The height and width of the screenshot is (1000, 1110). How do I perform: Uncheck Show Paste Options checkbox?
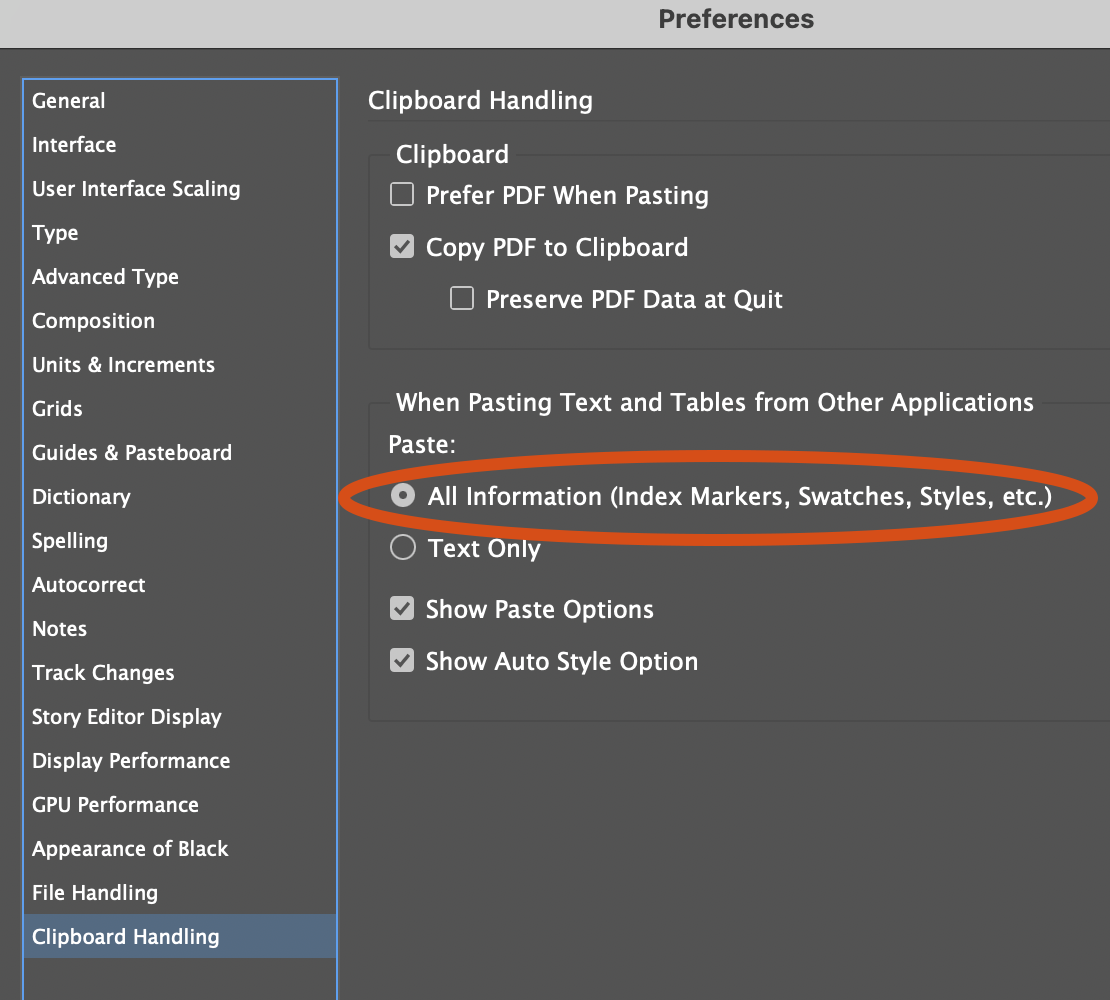[x=402, y=608]
